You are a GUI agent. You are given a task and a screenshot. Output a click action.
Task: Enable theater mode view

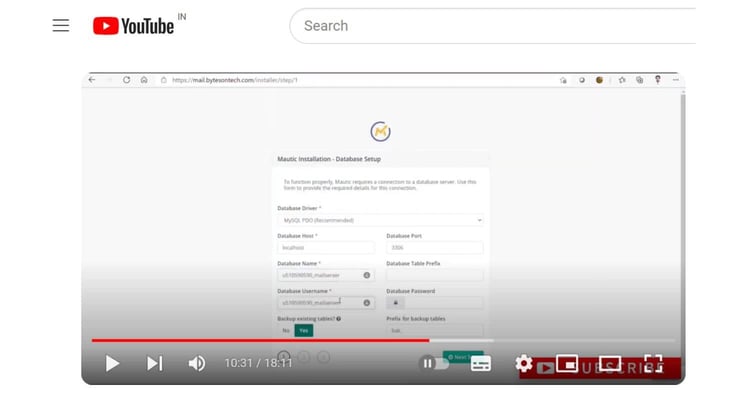tap(609, 363)
